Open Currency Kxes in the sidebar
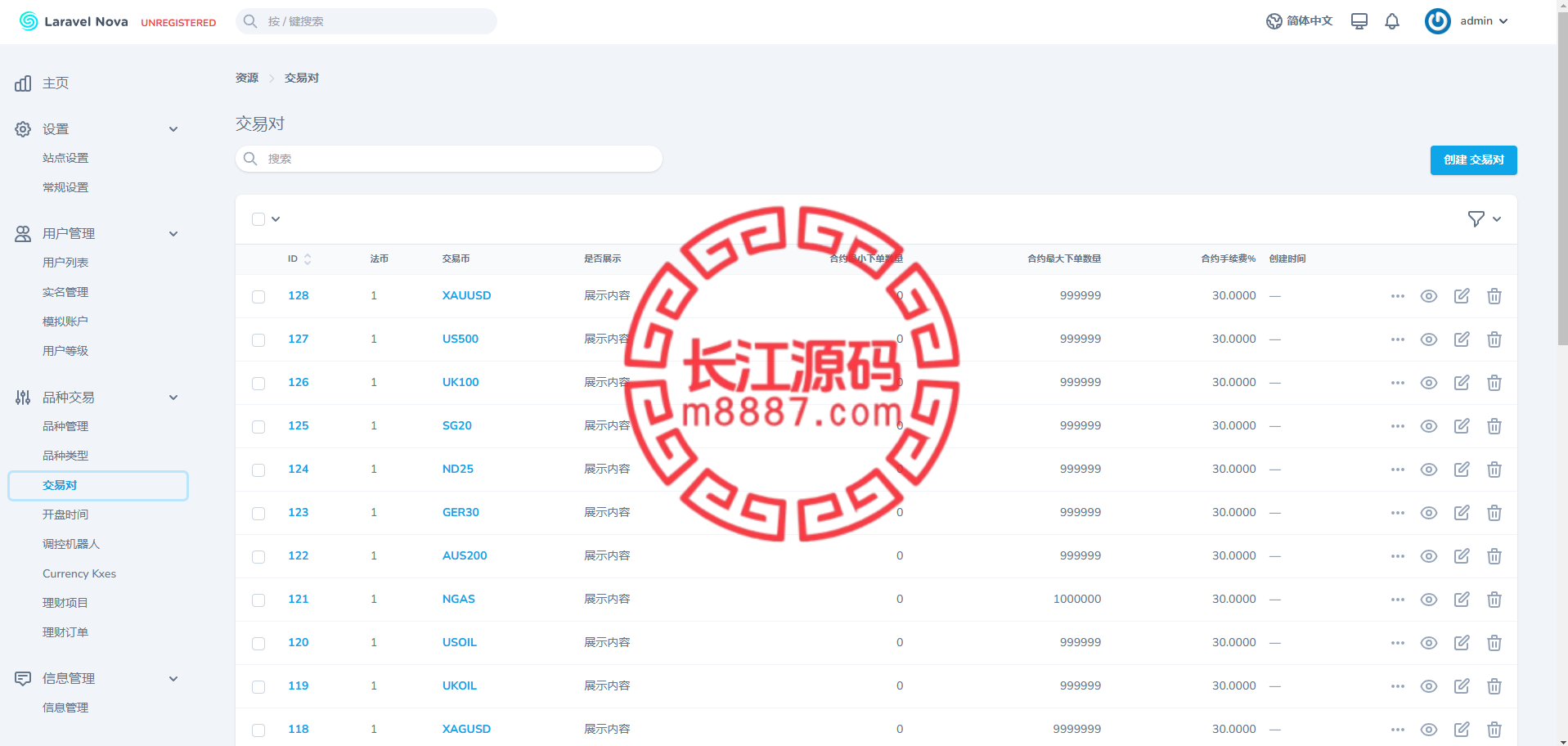 click(79, 573)
